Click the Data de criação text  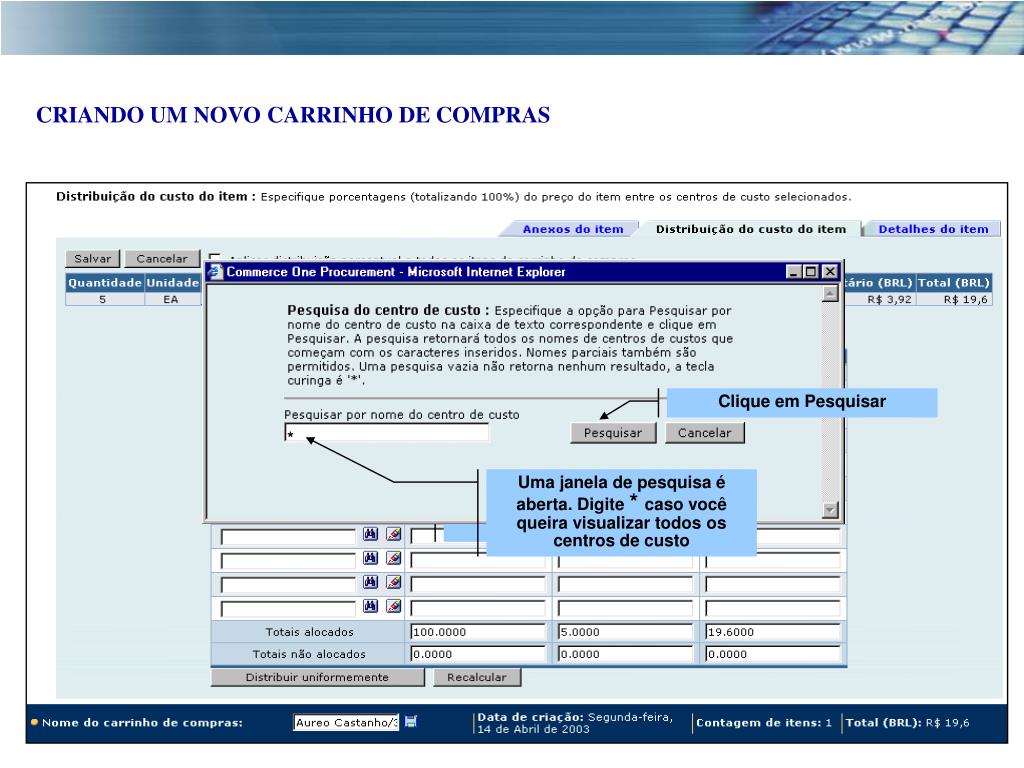[575, 723]
